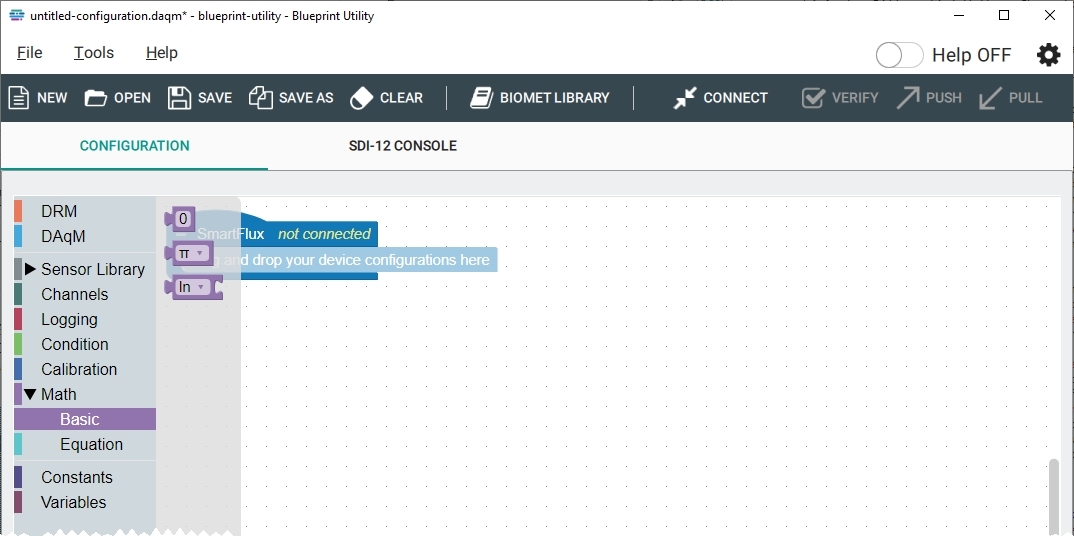The height and width of the screenshot is (536, 1074).
Task: Click the workspace vertical scrollbar
Action: click(x=1053, y=496)
